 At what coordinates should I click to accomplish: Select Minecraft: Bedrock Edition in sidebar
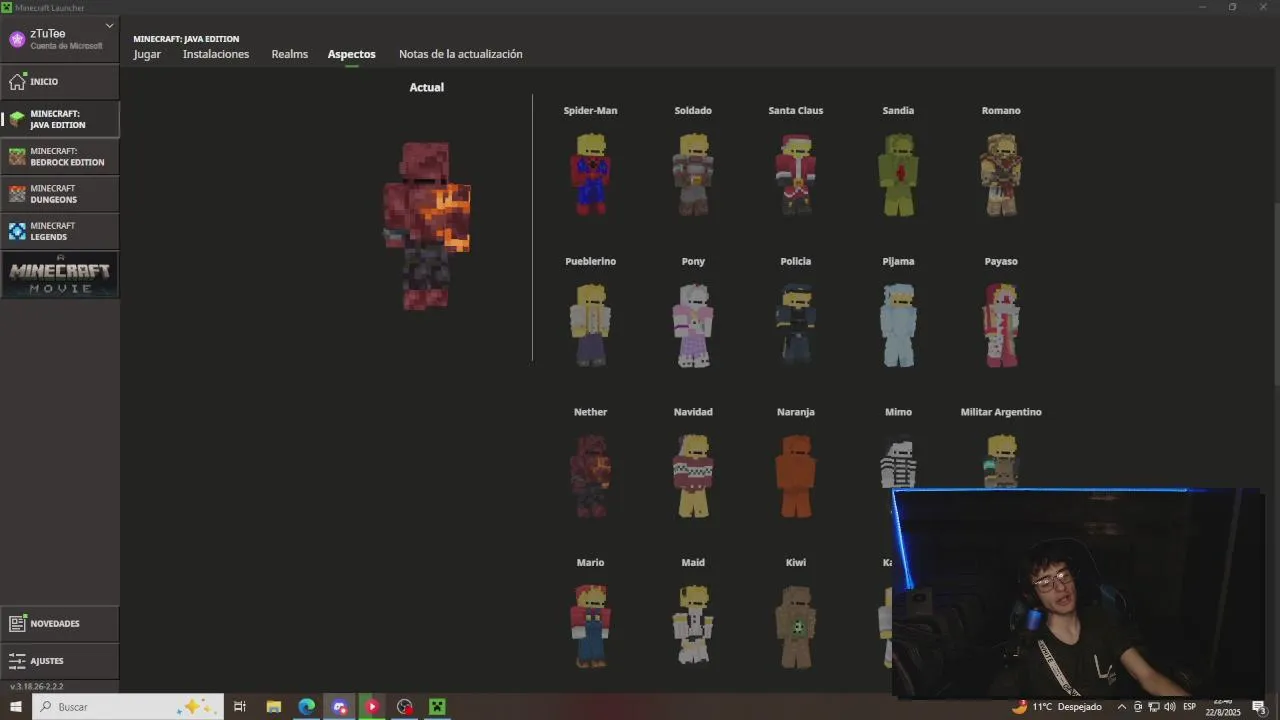point(60,157)
